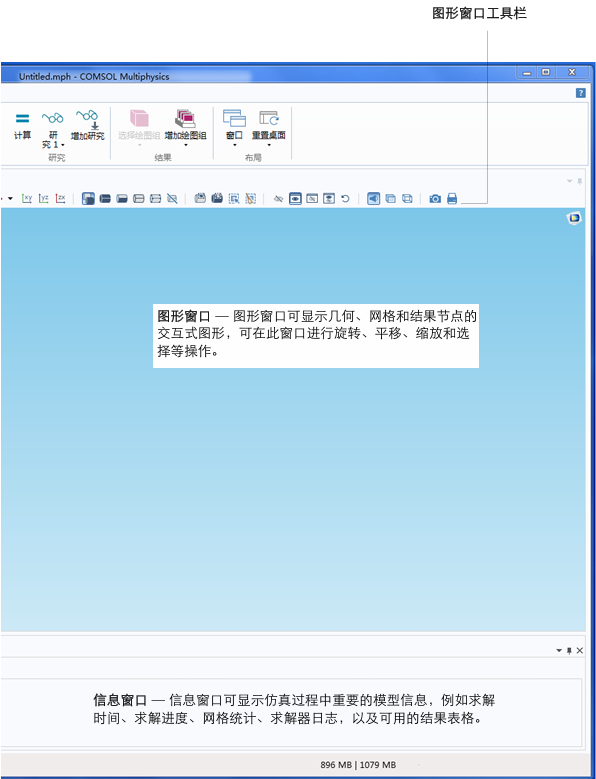Toggle the highlighted scene light icon
596x779 pixels.
tap(373, 199)
